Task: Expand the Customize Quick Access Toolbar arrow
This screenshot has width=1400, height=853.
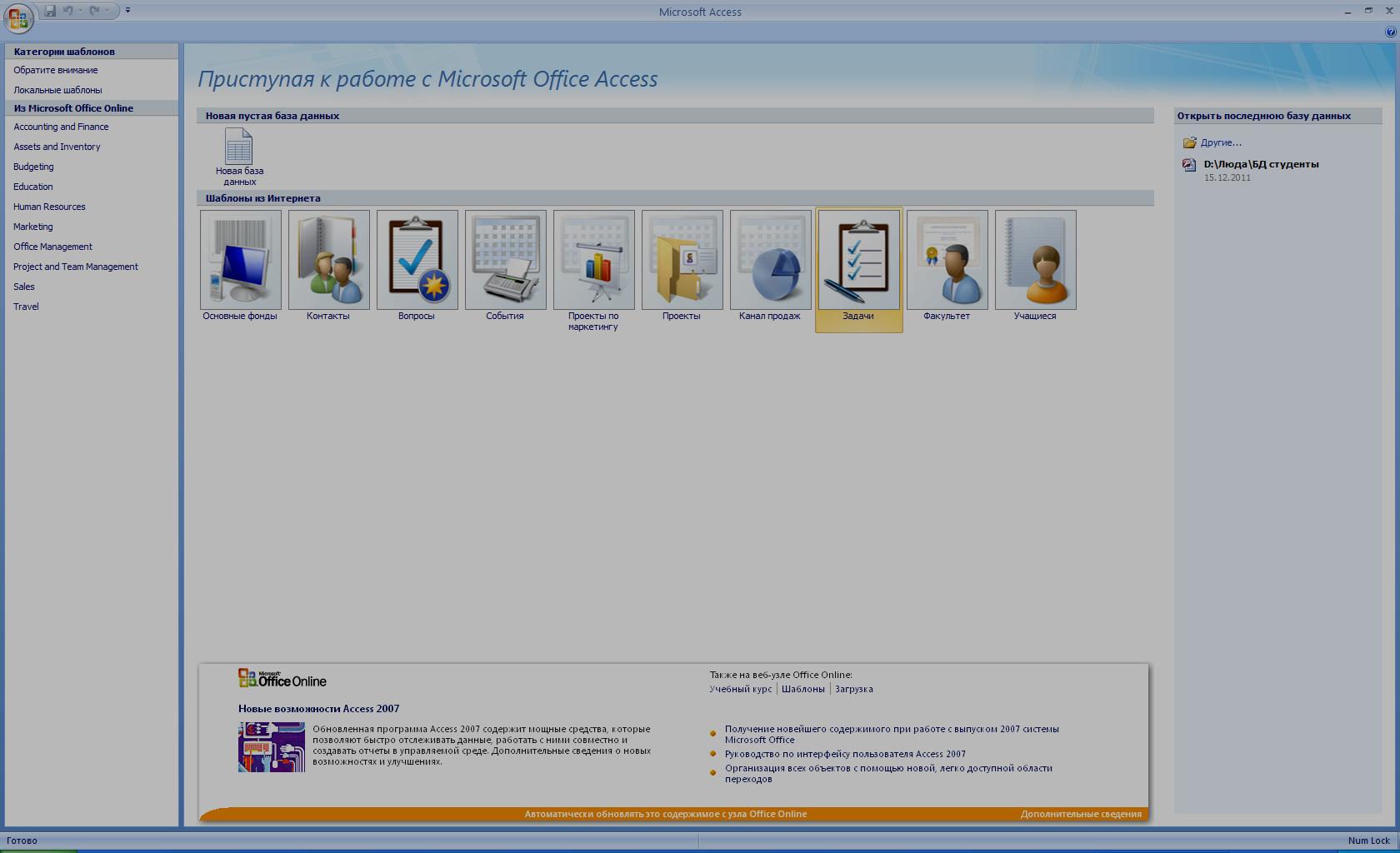Action: click(x=127, y=11)
